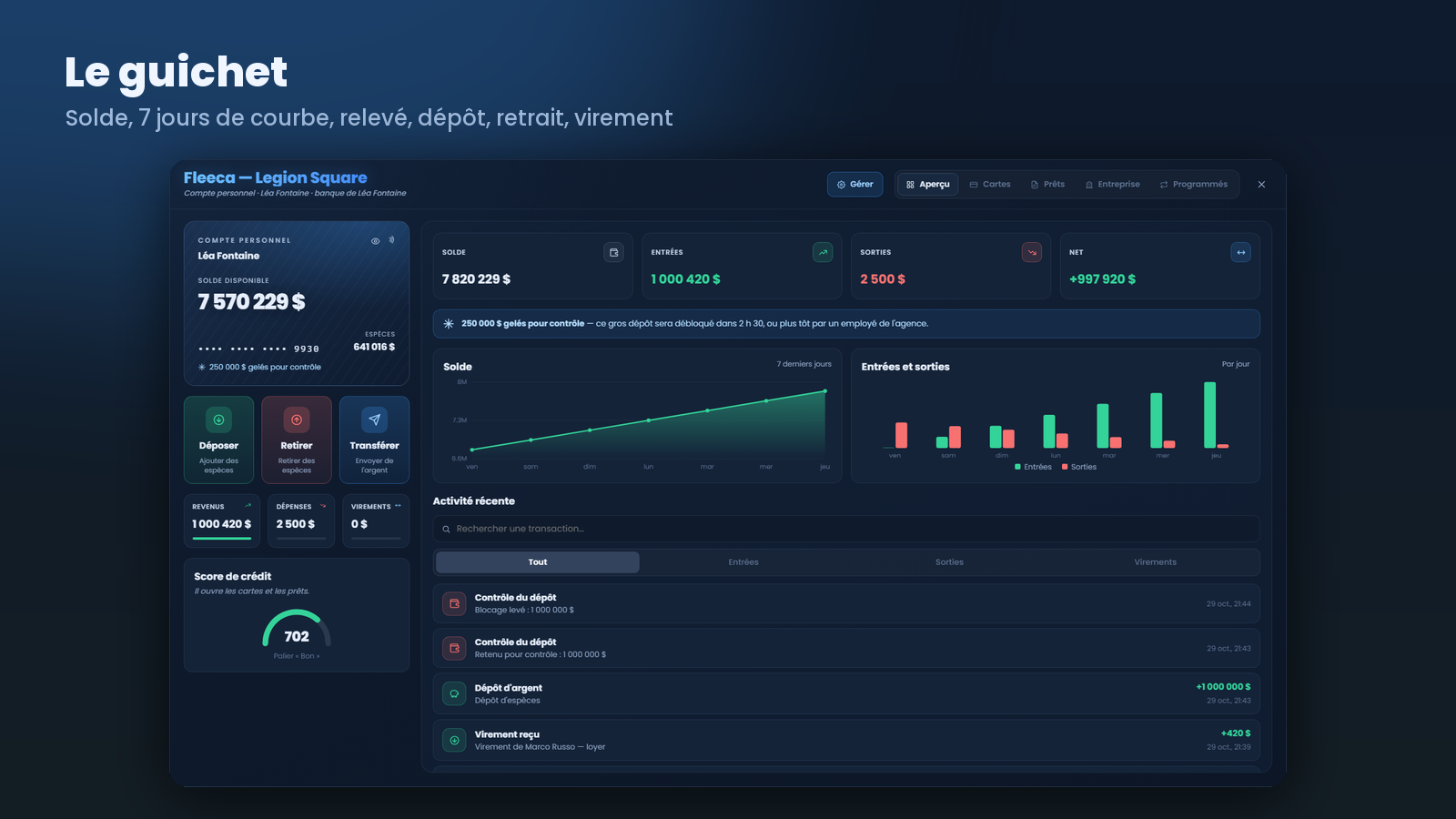Close the Fleeca bank window
1456x819 pixels.
click(x=1261, y=184)
